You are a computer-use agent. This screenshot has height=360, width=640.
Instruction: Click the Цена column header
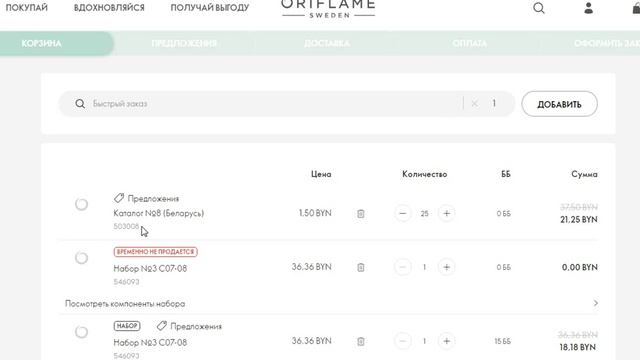coord(321,174)
